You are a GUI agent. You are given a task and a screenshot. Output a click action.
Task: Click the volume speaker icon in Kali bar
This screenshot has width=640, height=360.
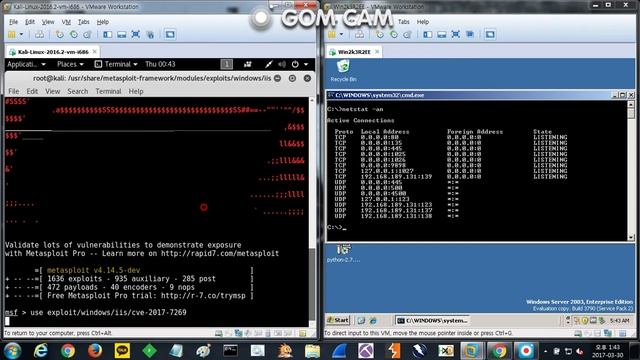point(282,64)
